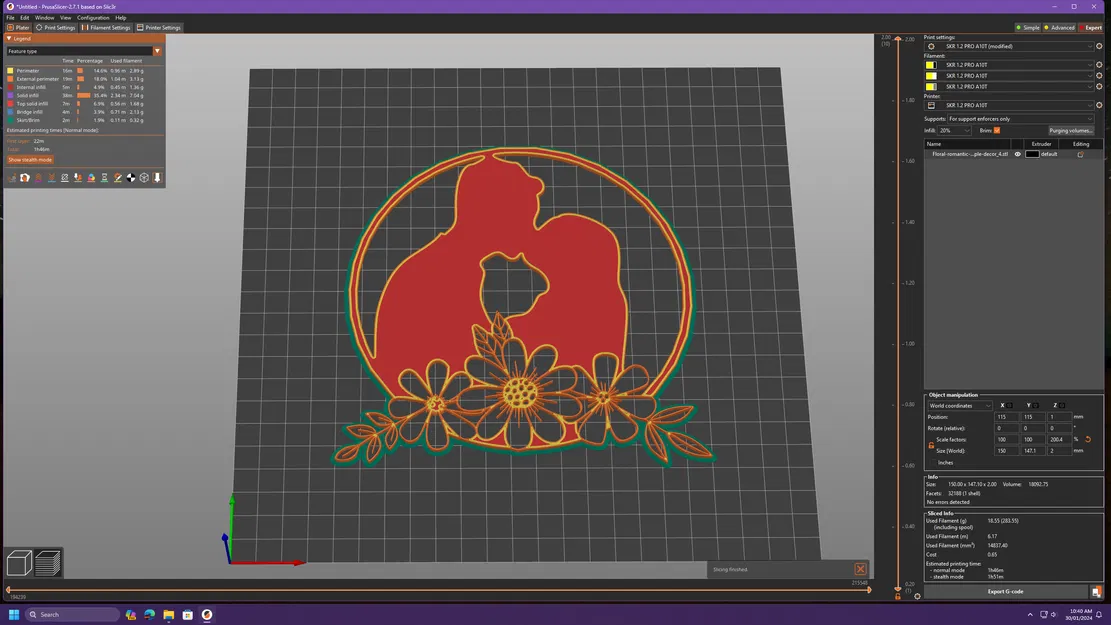The image size is (1111, 625).
Task: Click Show stealth mode button
Action: point(30,160)
